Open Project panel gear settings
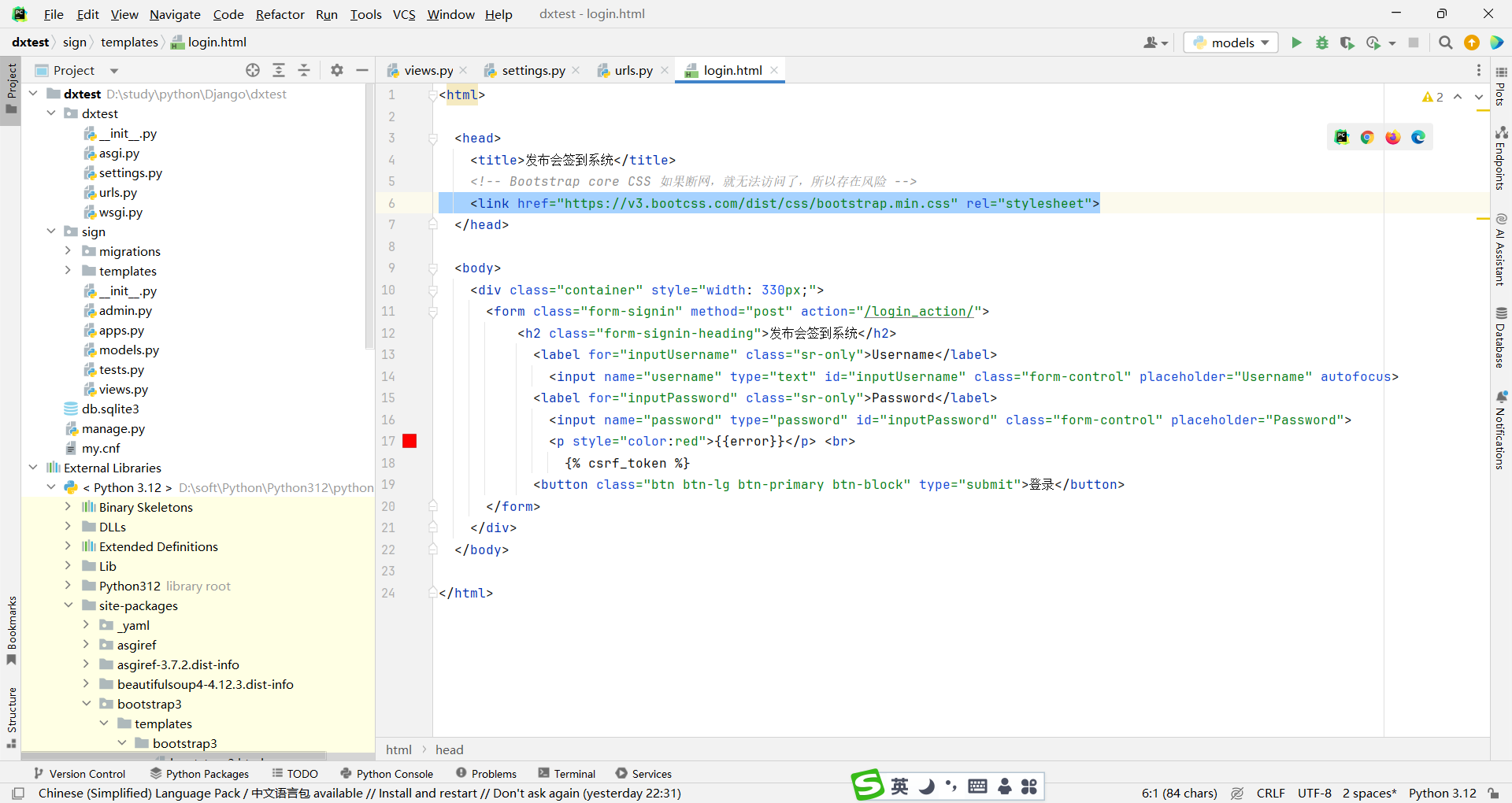 coord(337,70)
